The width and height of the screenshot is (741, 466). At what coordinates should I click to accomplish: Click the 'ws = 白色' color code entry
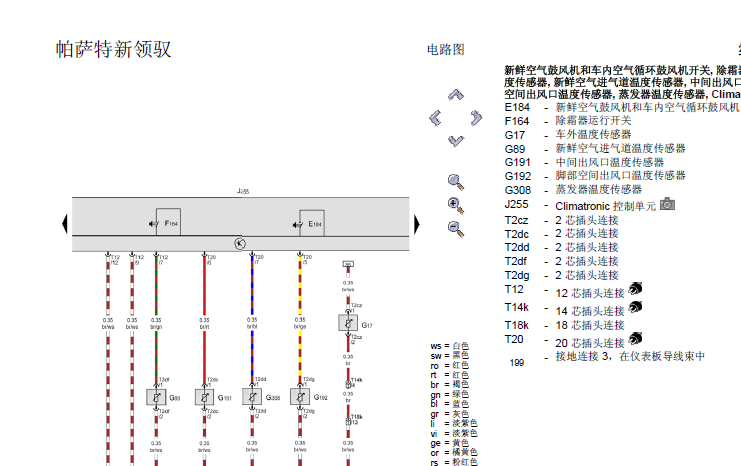click(x=449, y=346)
